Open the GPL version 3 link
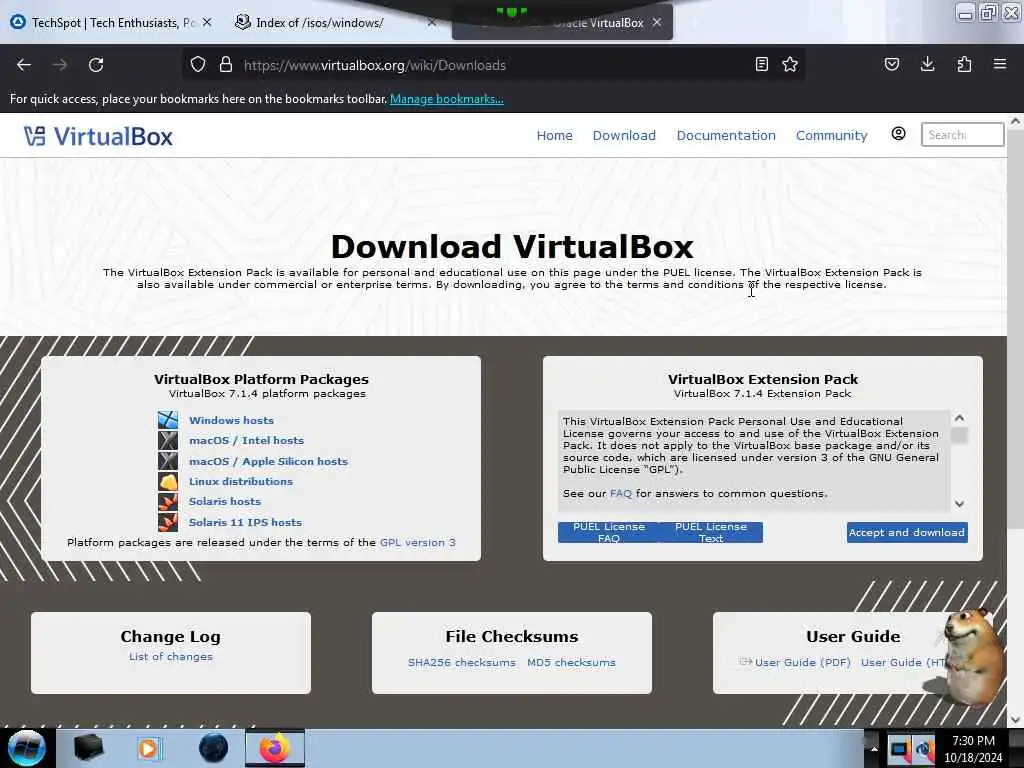The height and width of the screenshot is (768, 1024). [x=418, y=542]
